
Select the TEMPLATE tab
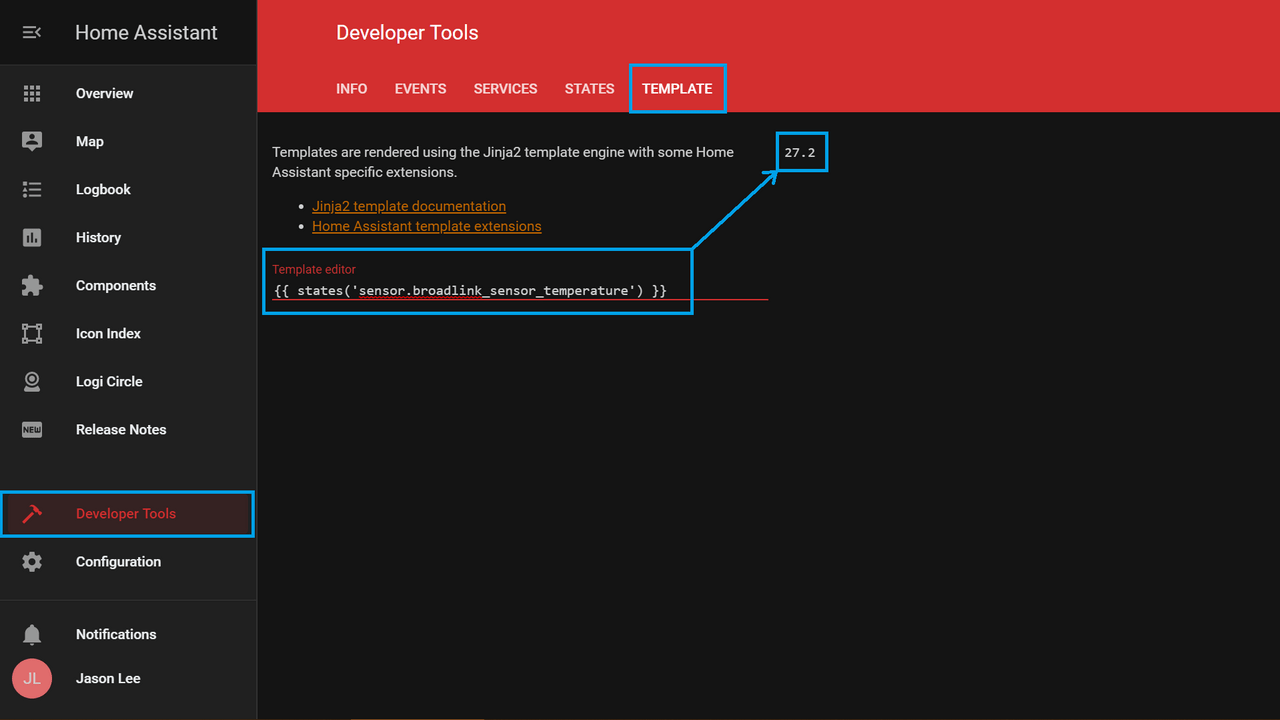(677, 88)
